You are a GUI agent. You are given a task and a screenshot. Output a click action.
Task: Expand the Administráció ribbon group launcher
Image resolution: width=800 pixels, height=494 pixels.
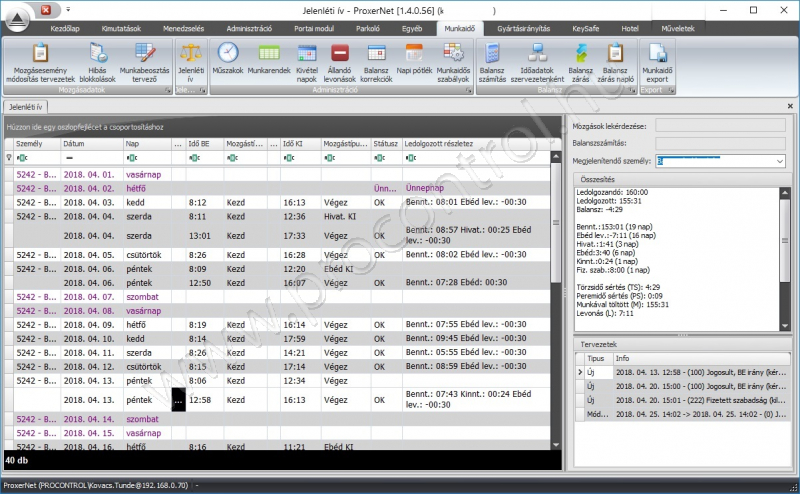coord(468,90)
